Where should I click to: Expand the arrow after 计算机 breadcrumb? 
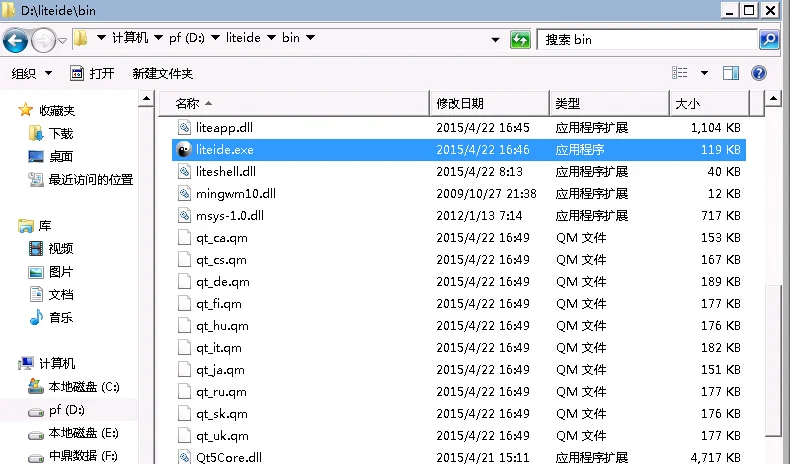pos(158,37)
